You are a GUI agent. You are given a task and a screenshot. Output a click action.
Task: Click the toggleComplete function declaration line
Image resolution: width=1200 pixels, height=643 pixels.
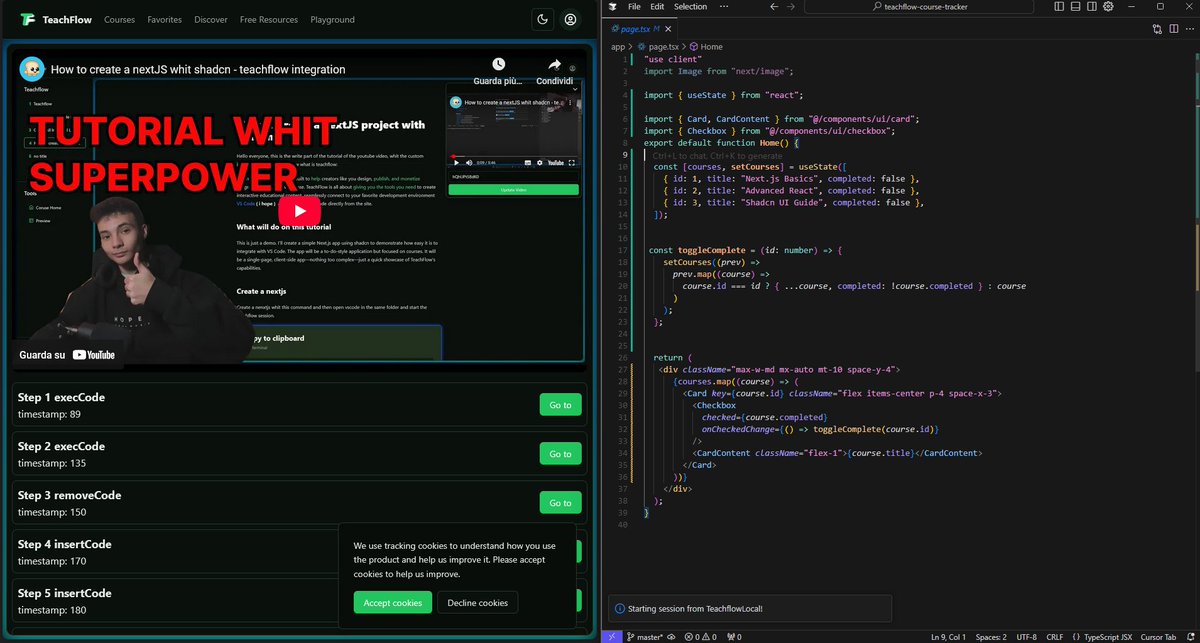point(746,250)
